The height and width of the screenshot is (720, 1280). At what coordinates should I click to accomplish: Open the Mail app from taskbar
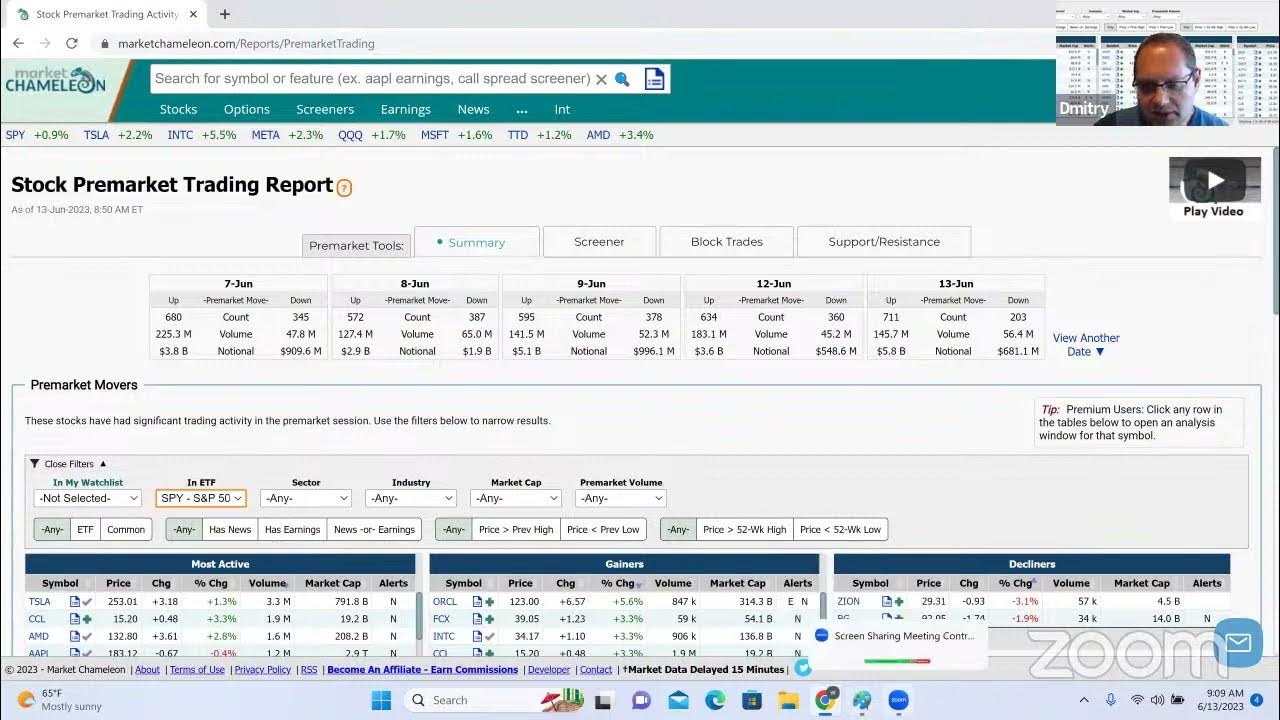coord(678,700)
